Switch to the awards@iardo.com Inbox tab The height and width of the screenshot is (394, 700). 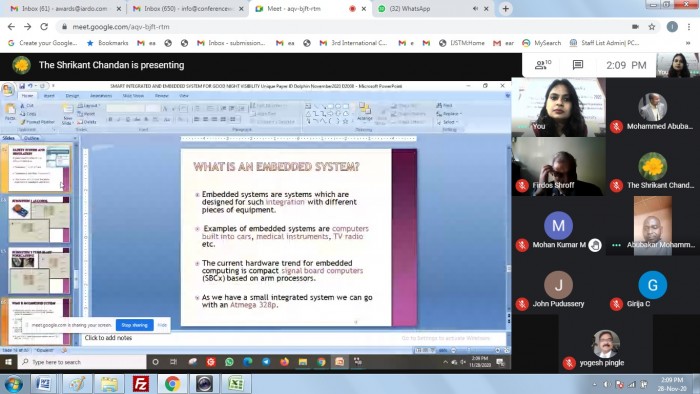tap(65, 8)
